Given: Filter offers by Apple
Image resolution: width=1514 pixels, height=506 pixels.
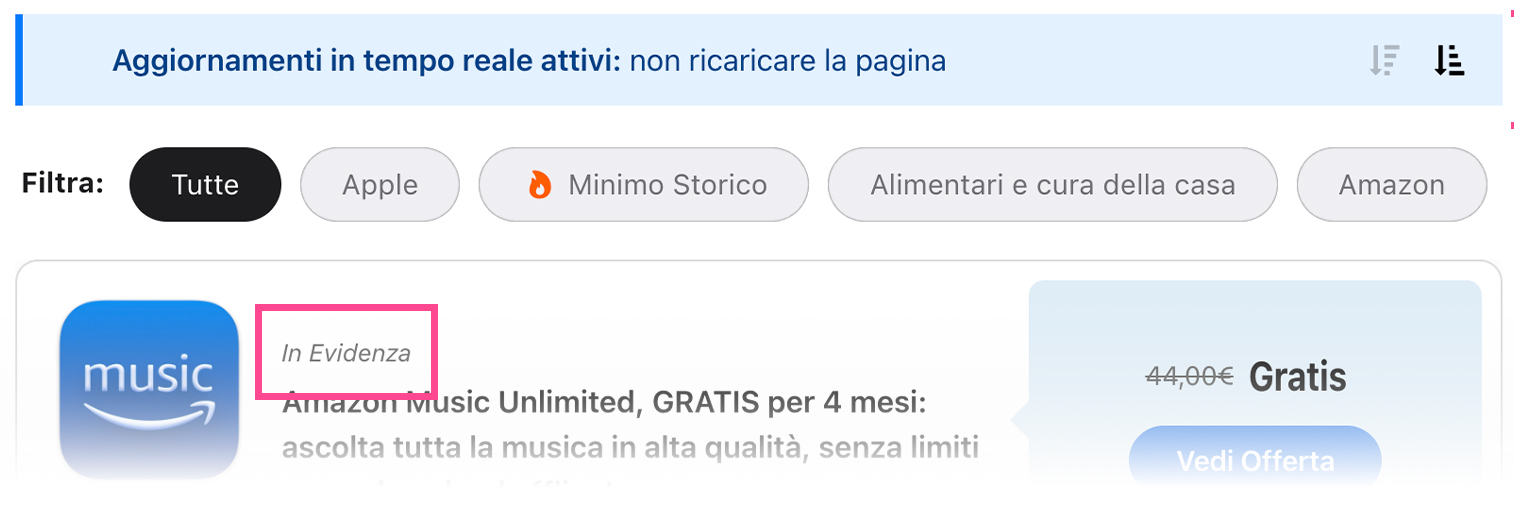Looking at the screenshot, I should point(380,185).
